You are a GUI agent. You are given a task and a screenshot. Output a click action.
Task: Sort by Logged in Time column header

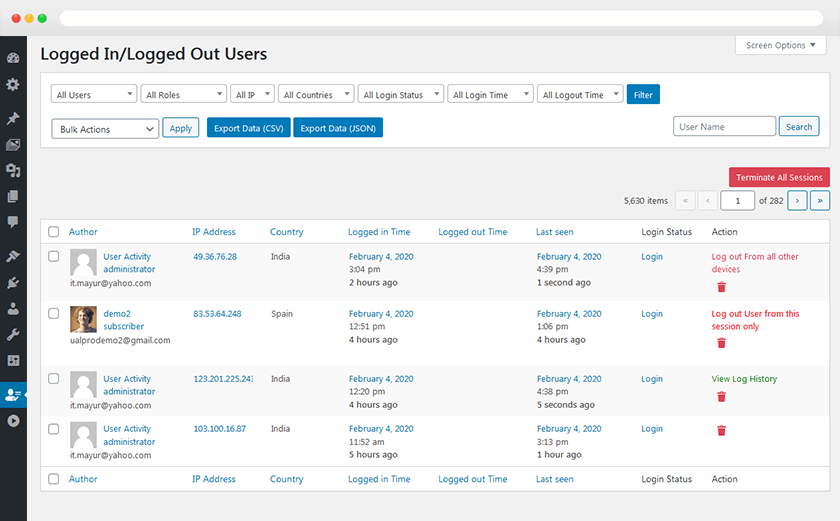(379, 232)
